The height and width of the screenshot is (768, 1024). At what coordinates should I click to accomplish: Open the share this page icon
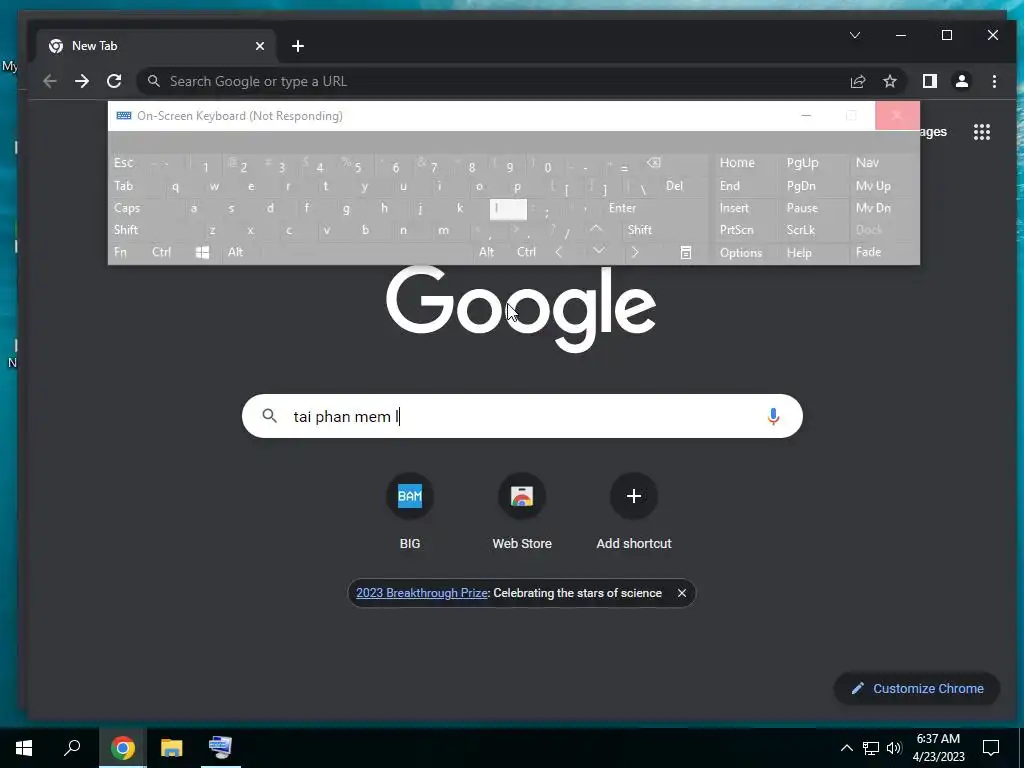click(857, 81)
